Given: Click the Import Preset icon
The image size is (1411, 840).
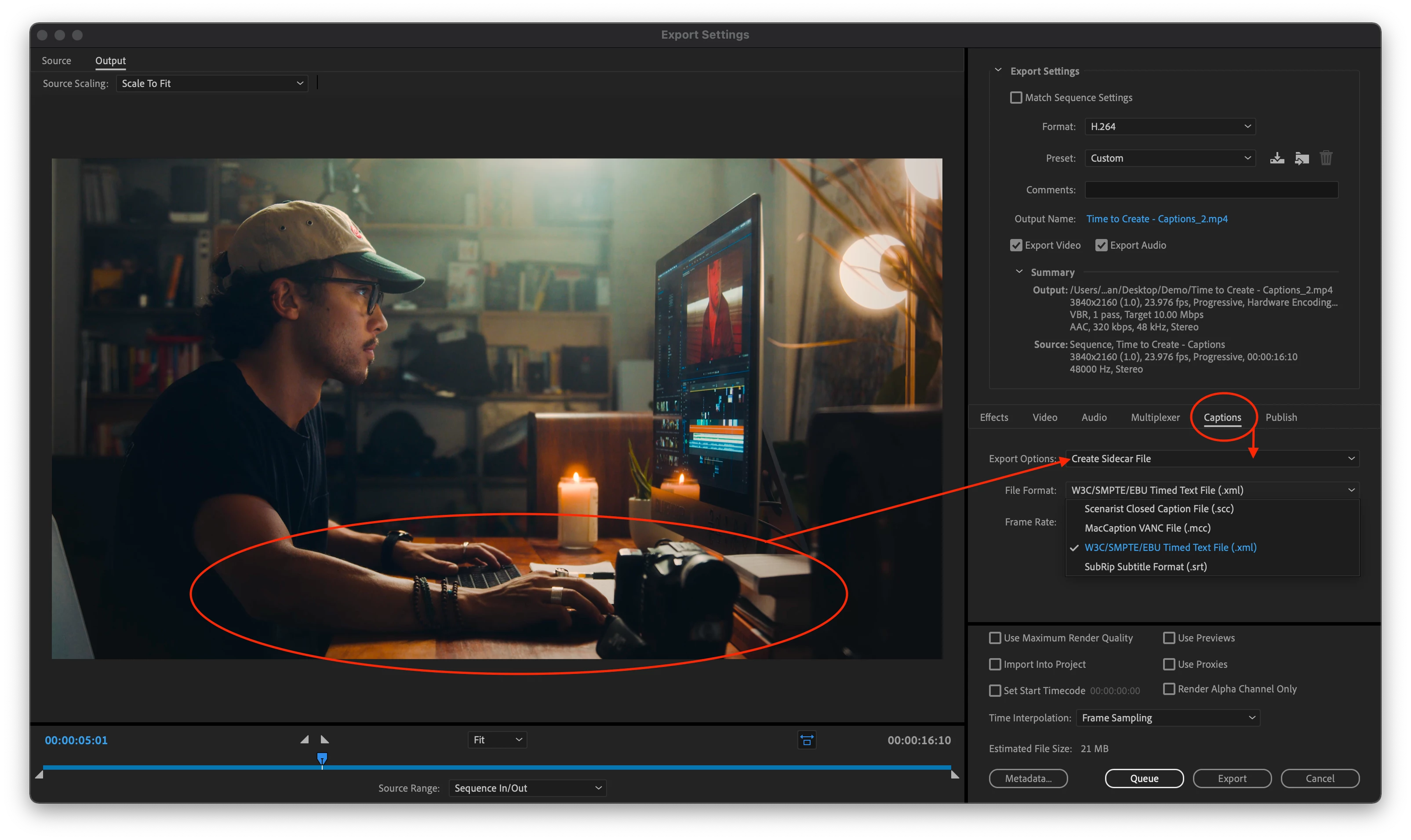Looking at the screenshot, I should (x=1302, y=158).
